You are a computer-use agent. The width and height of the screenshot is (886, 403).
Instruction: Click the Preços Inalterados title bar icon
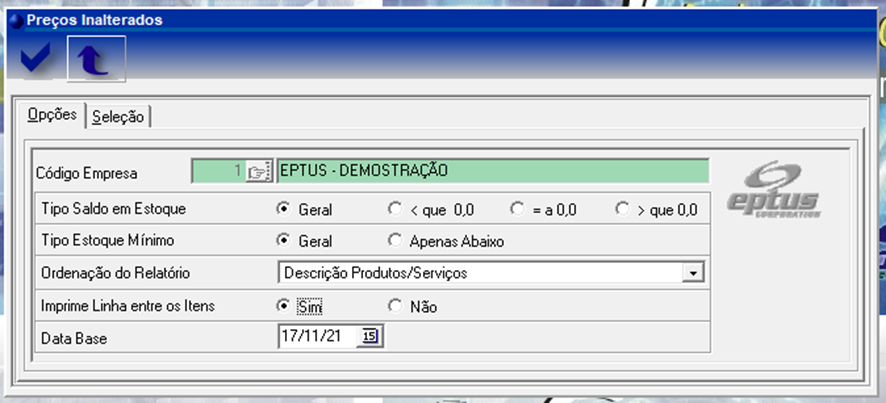coord(14,20)
